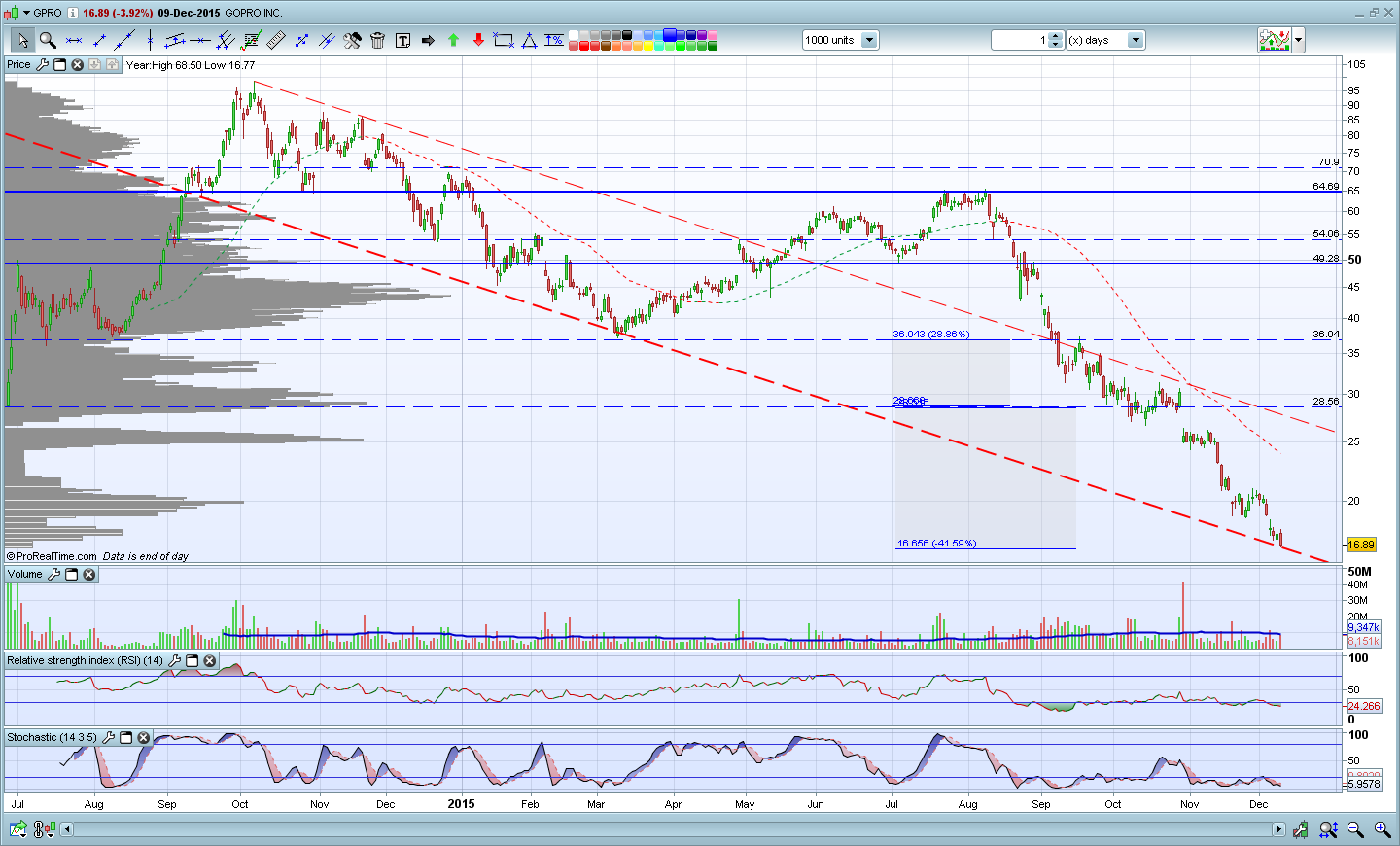Click the timeframe number input field
1400x846 pixels.
pos(1020,40)
